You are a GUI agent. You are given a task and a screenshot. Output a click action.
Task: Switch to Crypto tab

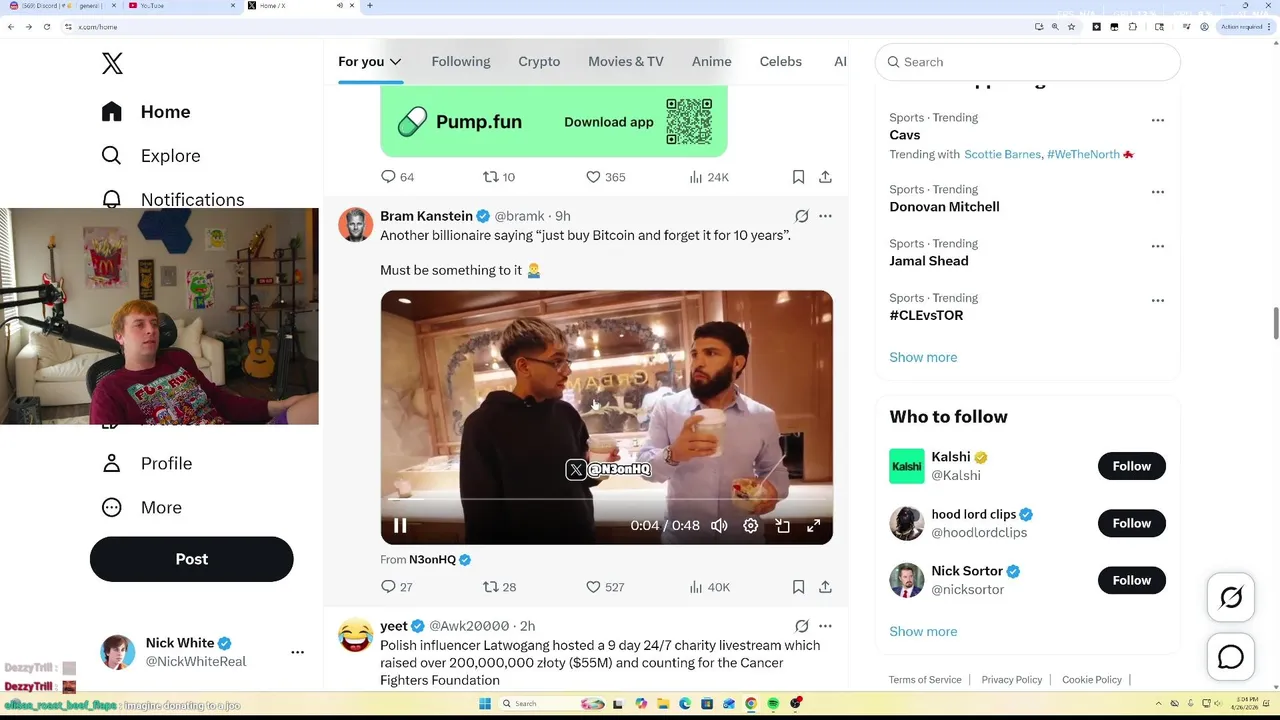click(539, 62)
